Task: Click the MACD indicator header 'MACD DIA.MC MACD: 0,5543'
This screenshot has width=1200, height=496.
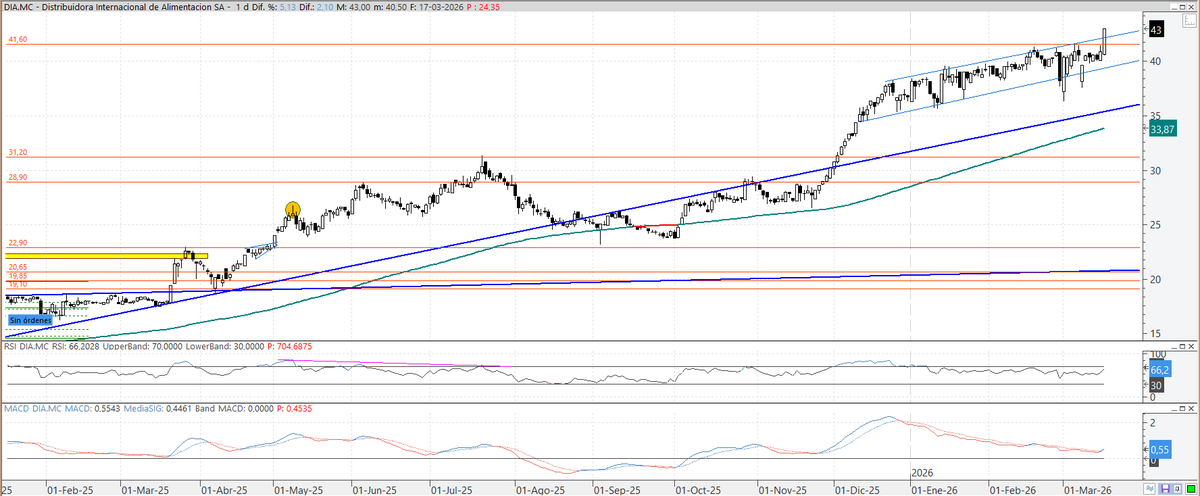Action: click(66, 408)
